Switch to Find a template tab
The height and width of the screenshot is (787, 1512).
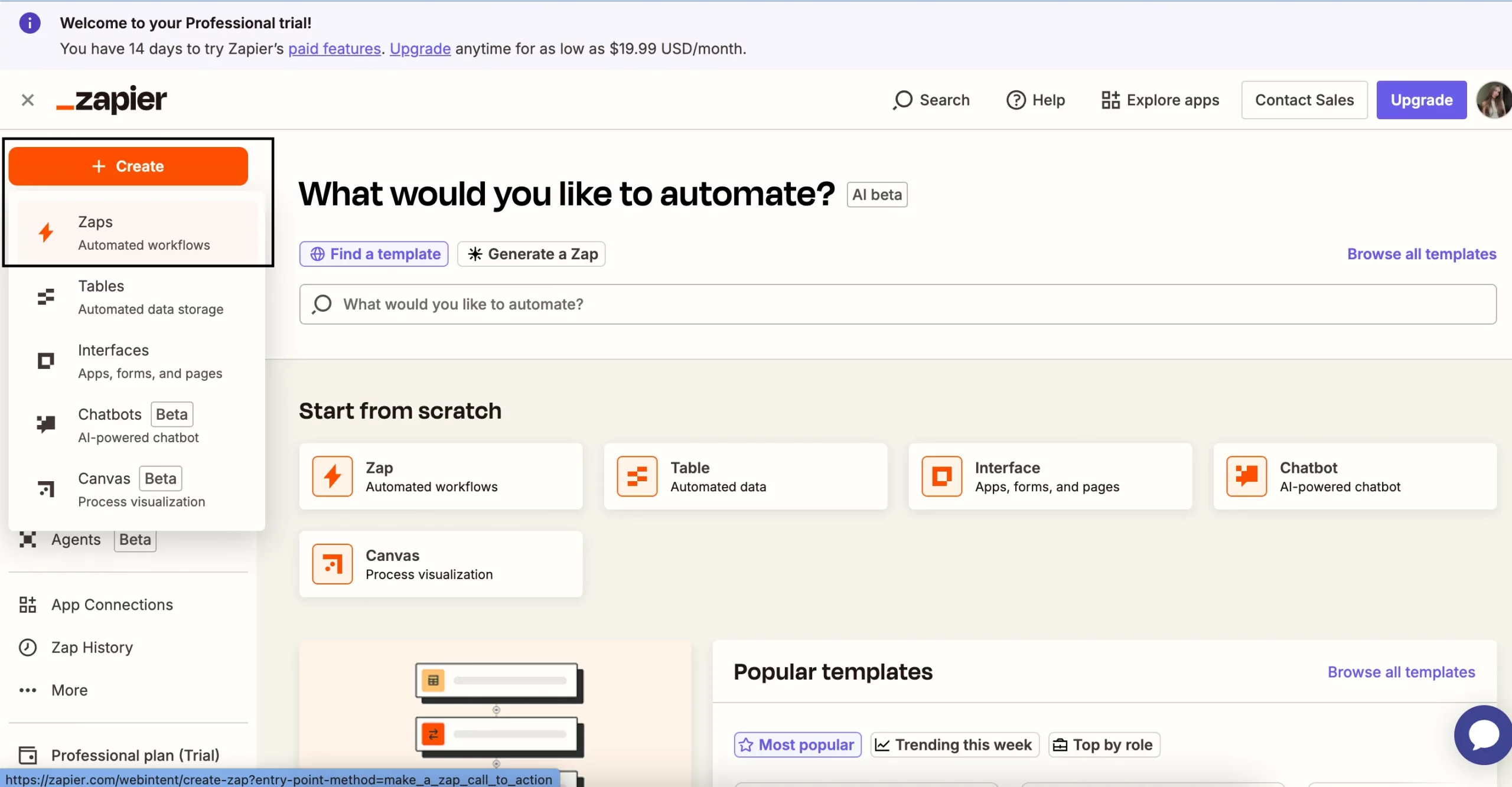point(374,254)
